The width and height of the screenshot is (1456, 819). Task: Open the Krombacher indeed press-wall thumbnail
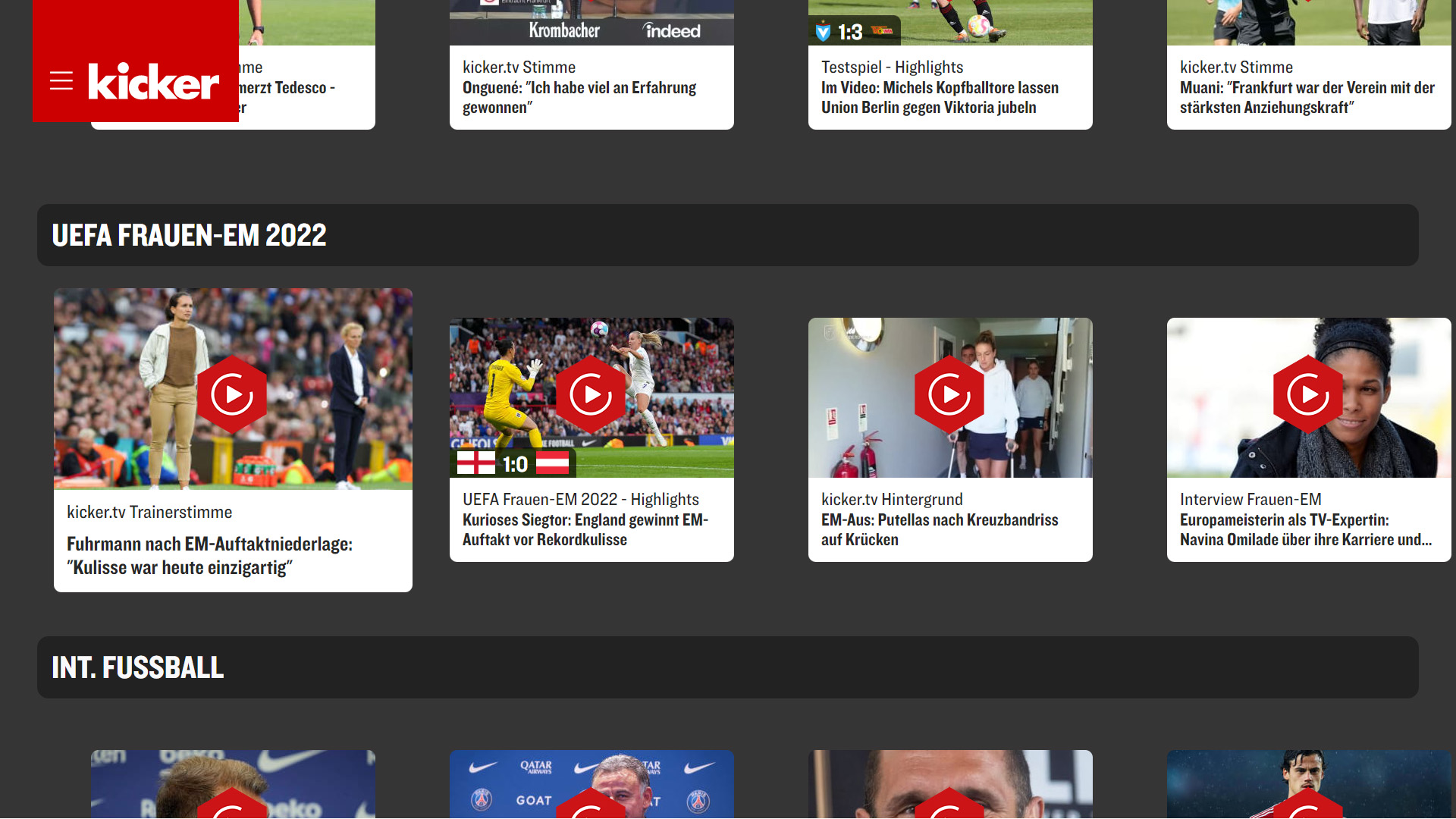[x=591, y=23]
